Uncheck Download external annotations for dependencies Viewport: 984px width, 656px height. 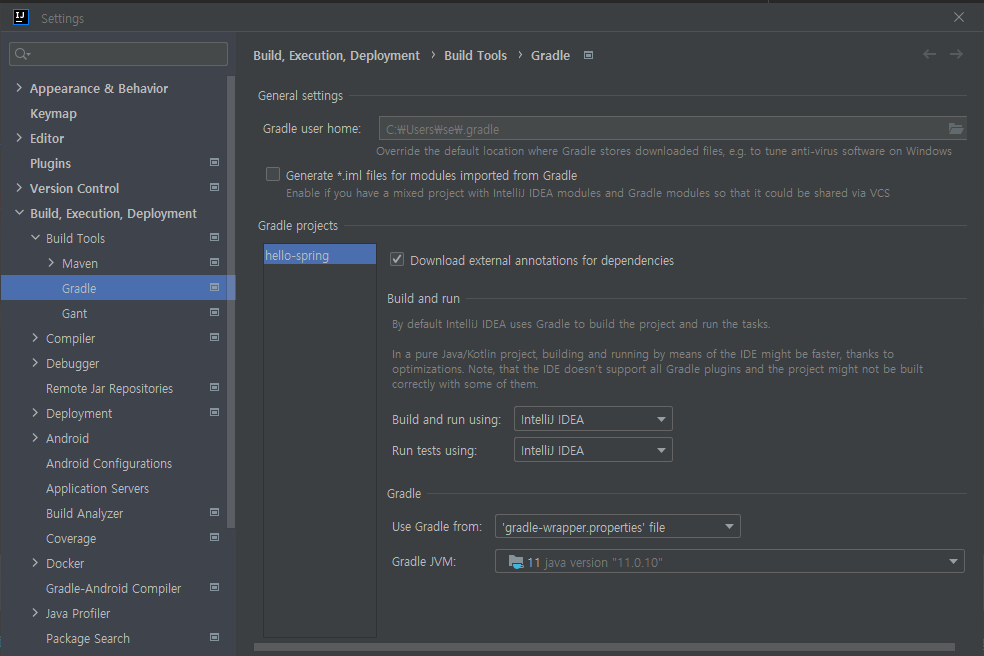397,259
